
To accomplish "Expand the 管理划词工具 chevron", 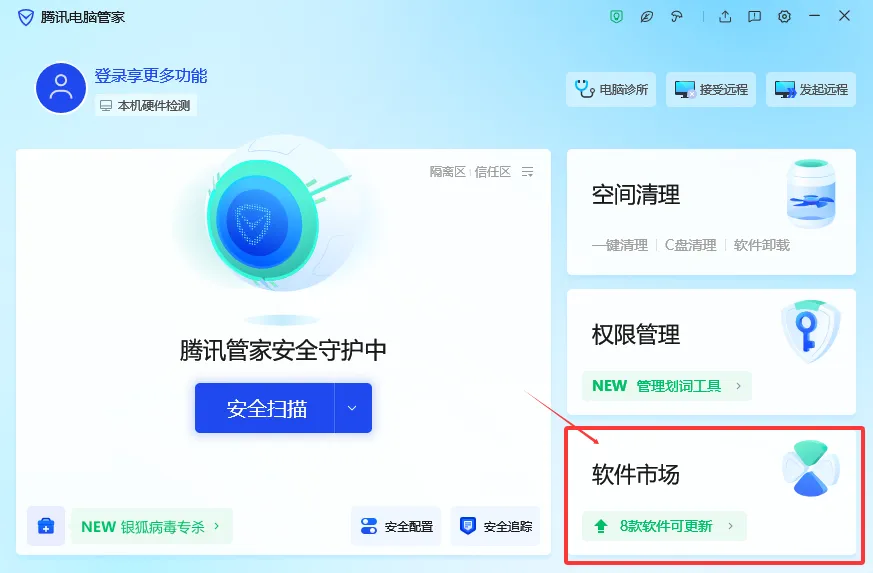I will click(739, 386).
